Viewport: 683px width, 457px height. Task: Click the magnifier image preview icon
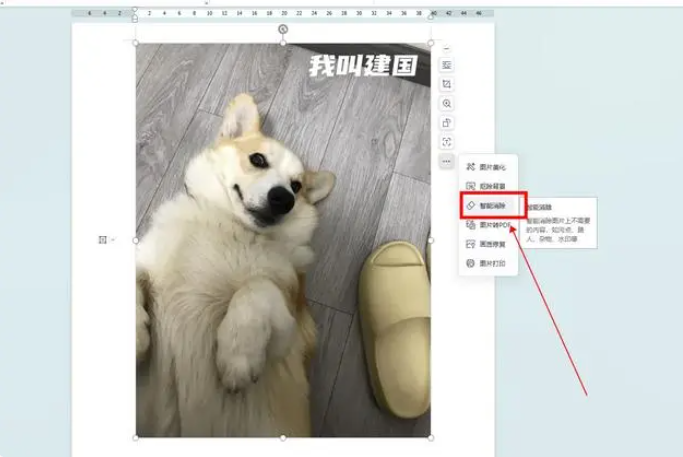tap(446, 104)
